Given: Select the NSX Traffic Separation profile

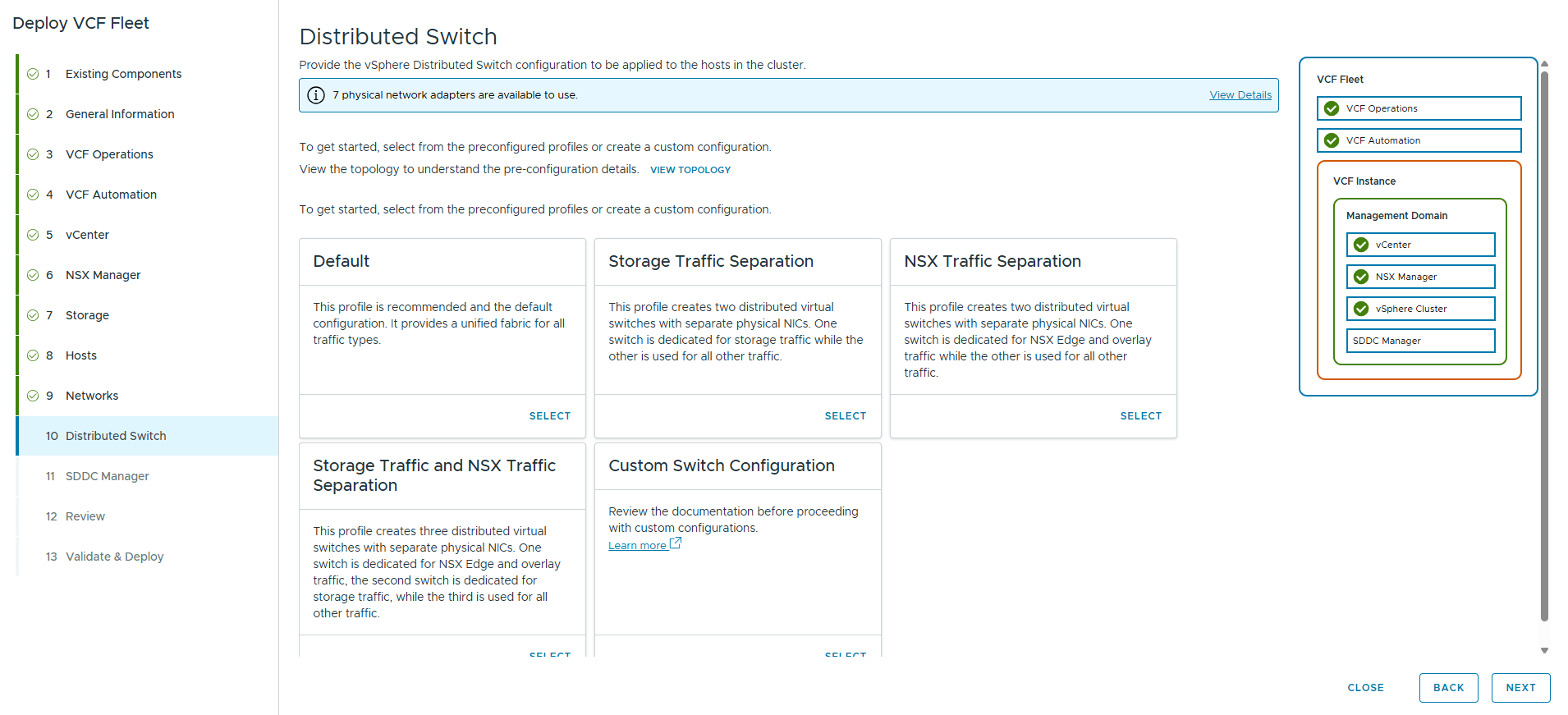Looking at the screenshot, I should (1140, 416).
